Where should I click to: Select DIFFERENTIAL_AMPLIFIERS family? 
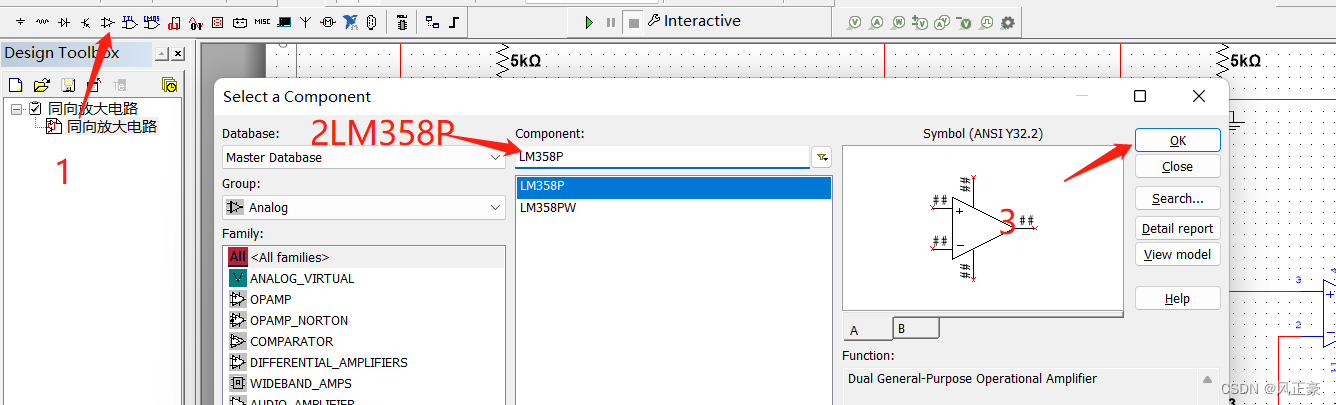click(x=364, y=362)
